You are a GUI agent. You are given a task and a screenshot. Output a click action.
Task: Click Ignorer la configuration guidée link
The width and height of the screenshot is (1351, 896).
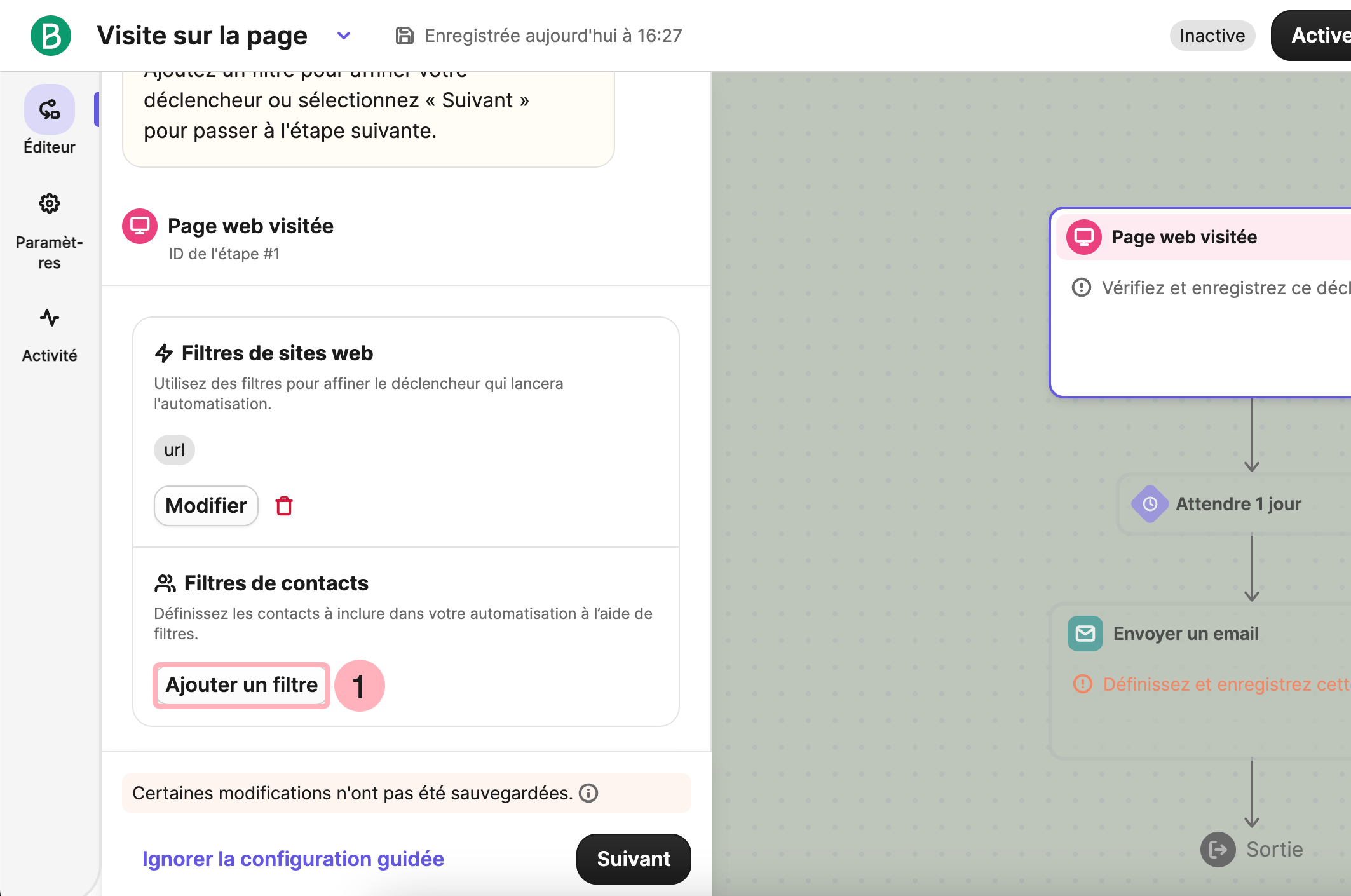[293, 859]
